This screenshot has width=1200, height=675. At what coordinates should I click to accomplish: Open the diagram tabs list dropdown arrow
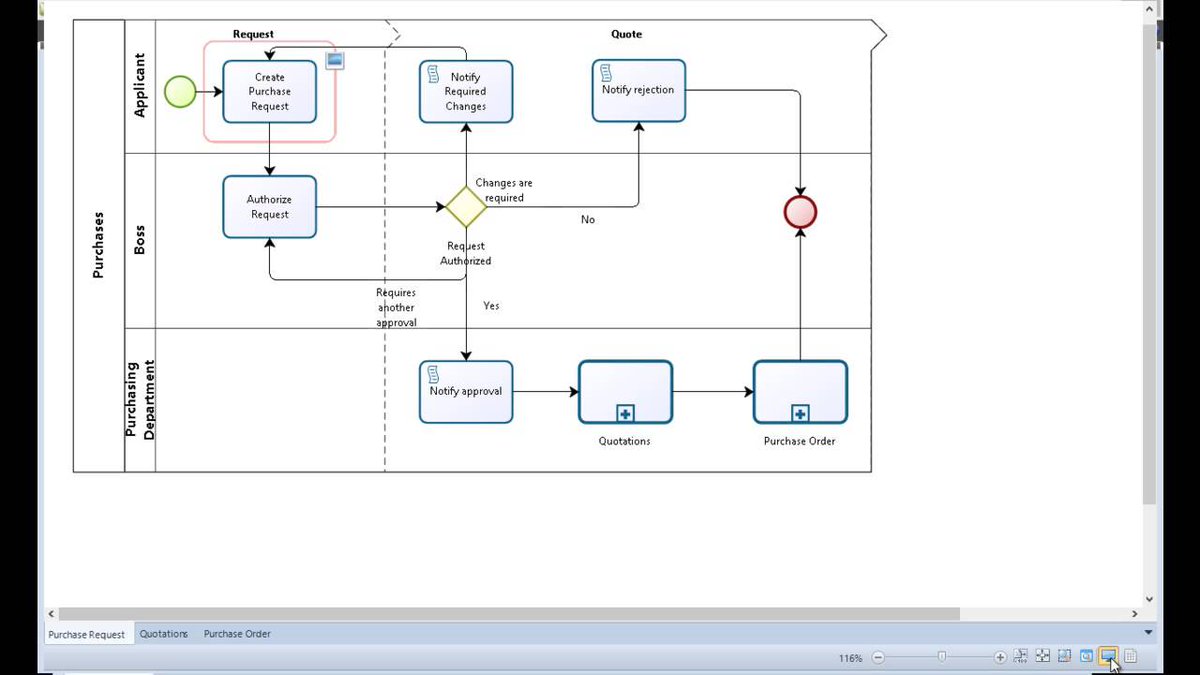pyautogui.click(x=1147, y=633)
